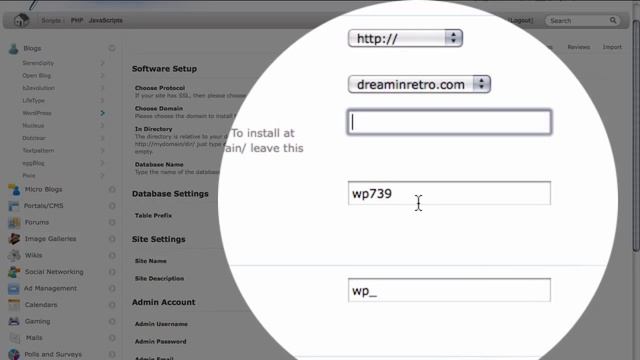Click the Portals/CMS category icon
Screen dimensions: 640x360
pos(13,206)
